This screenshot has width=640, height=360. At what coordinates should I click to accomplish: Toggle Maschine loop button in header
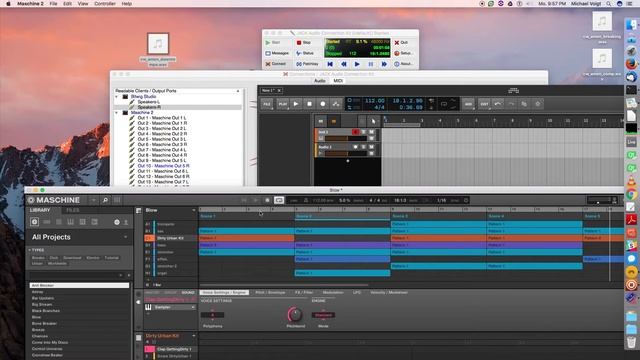(279, 200)
